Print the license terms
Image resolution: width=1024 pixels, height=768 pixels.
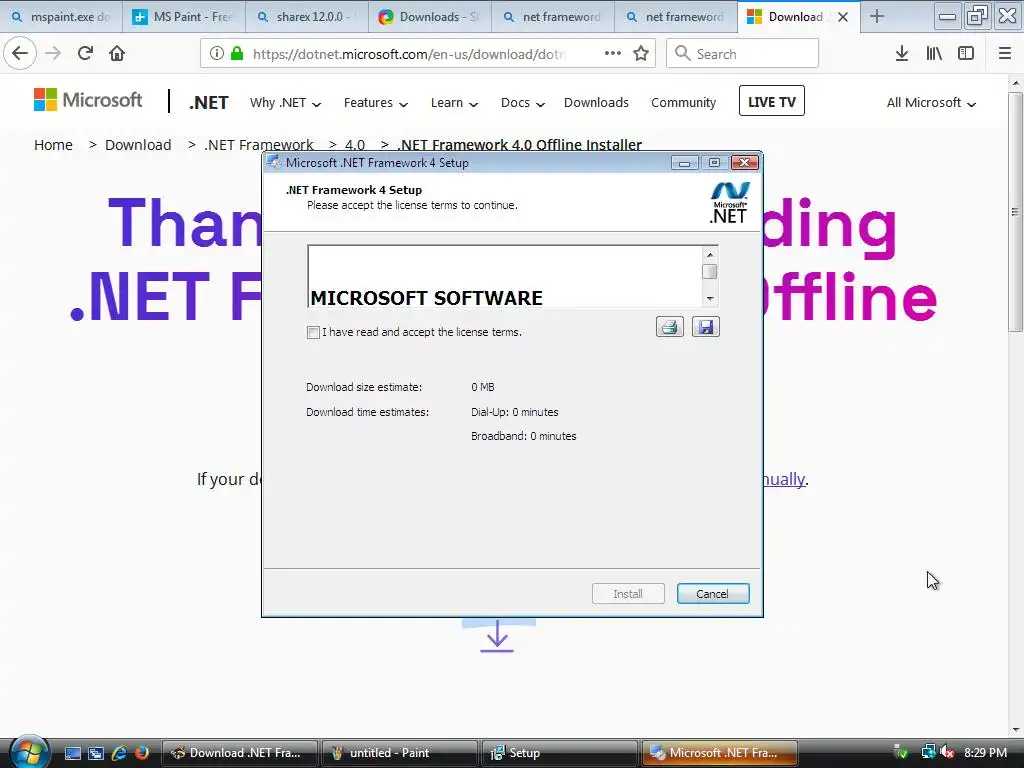[669, 327]
